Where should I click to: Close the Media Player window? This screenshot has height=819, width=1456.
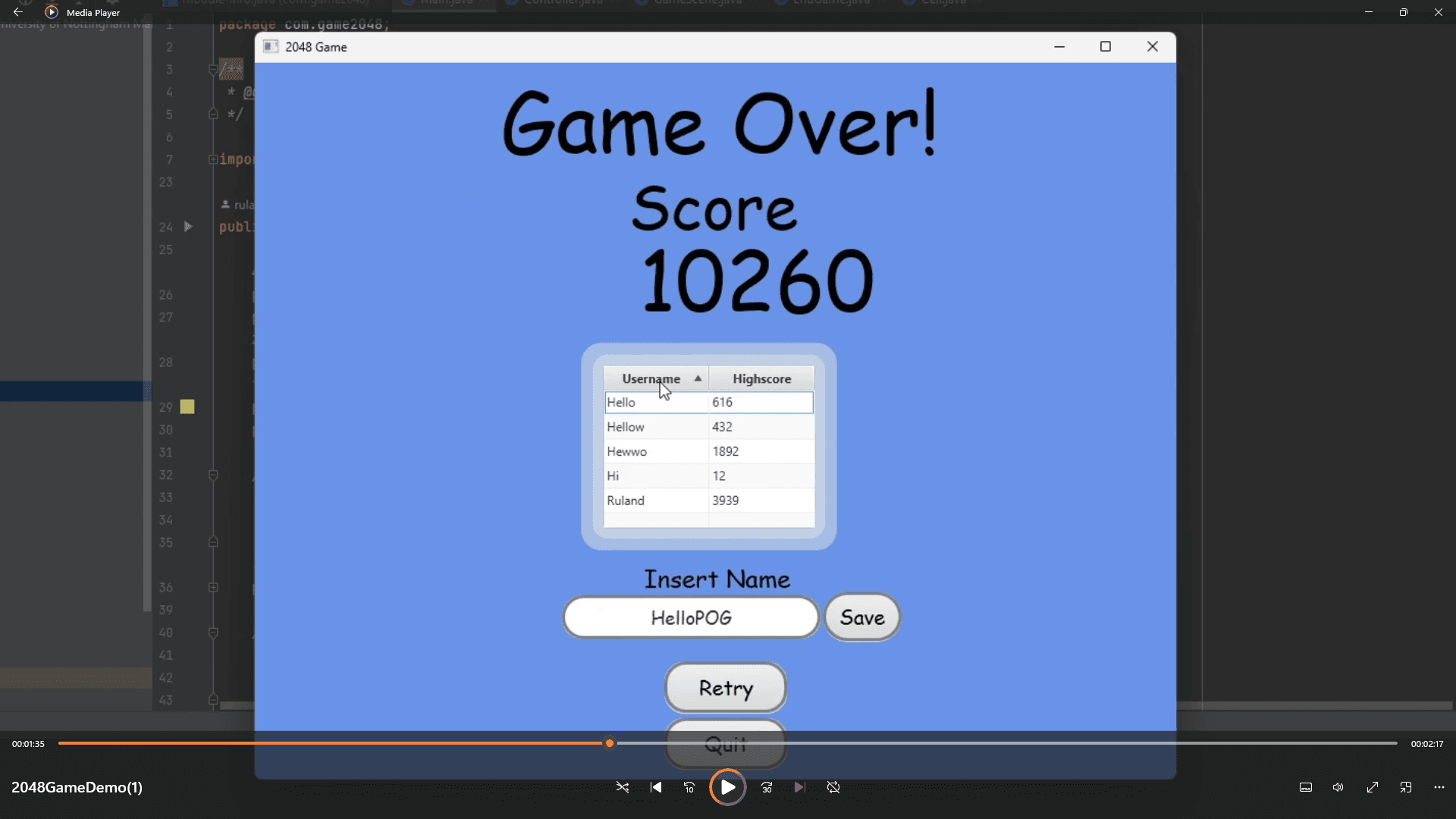(1439, 12)
